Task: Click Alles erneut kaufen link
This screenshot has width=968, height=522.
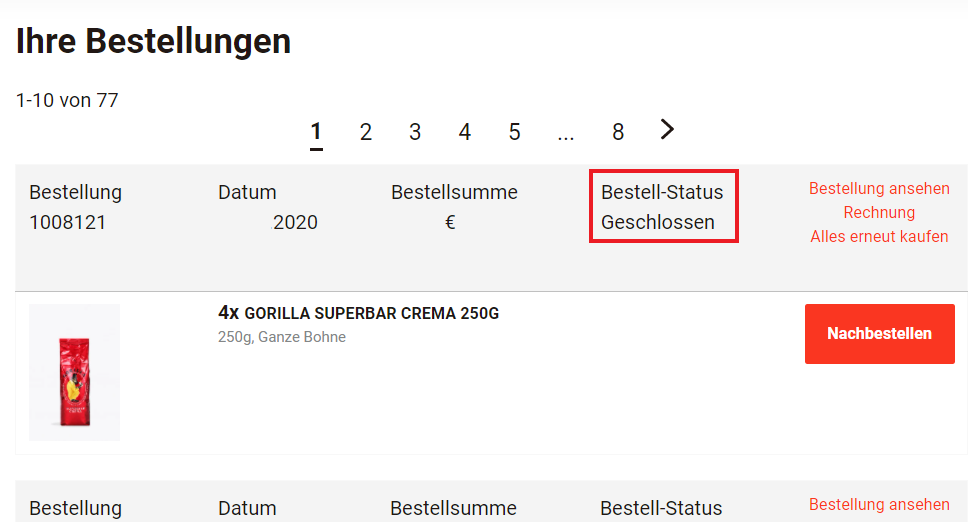Action: pos(879,236)
